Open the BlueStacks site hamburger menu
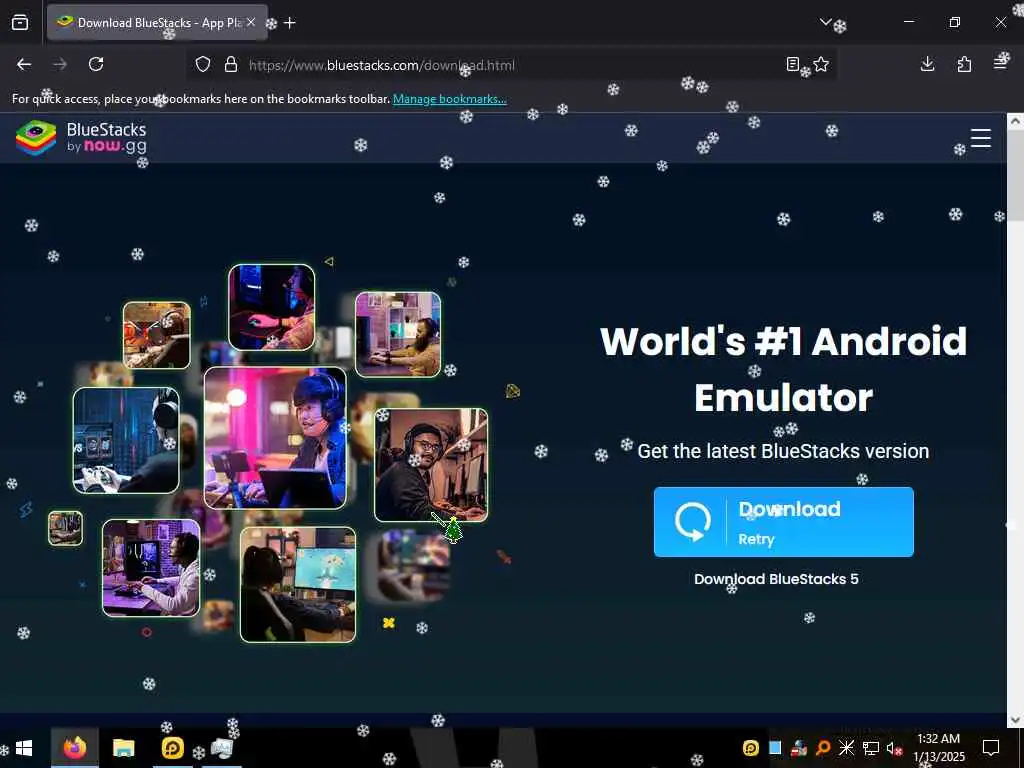This screenshot has width=1024, height=768. point(980,138)
